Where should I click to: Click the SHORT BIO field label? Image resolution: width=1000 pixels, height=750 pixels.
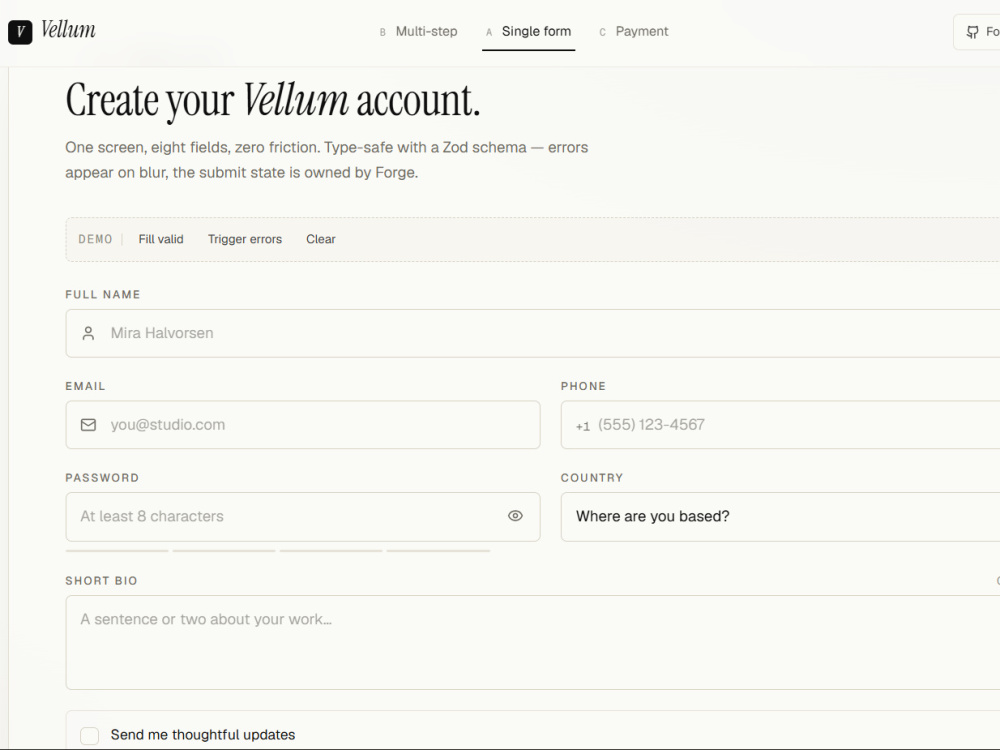pyautogui.click(x=101, y=581)
